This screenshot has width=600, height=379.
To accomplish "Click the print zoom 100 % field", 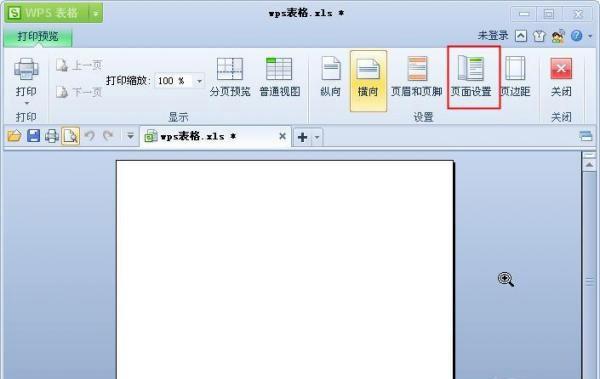I will (174, 81).
